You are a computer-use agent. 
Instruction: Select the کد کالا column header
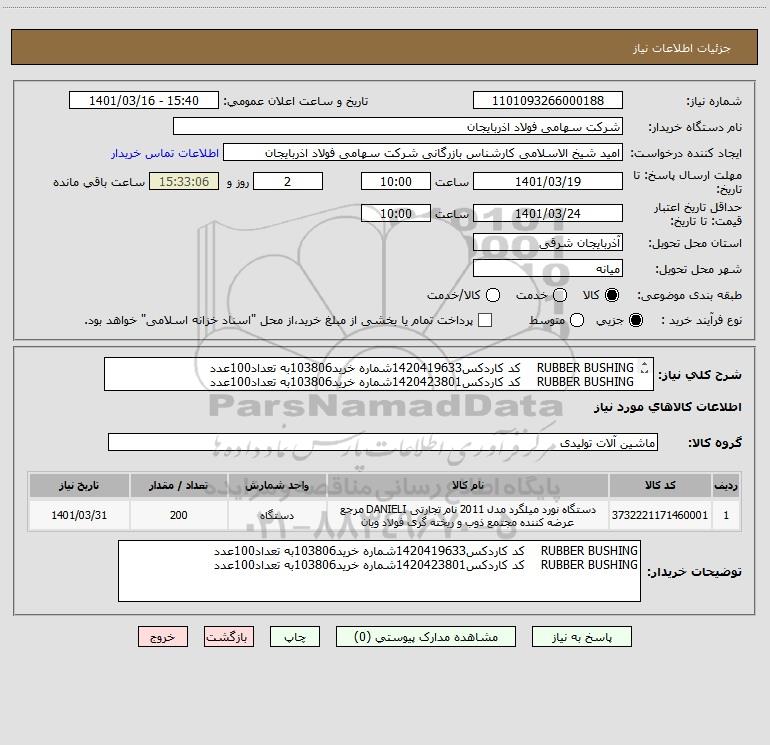click(x=660, y=486)
